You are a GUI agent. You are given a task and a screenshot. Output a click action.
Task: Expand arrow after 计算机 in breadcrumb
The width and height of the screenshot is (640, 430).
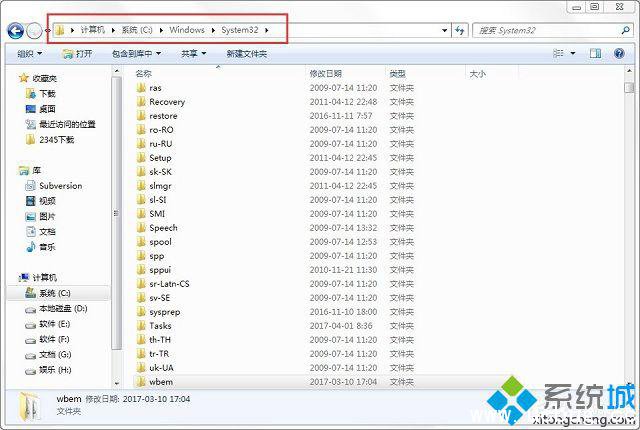coord(113,30)
